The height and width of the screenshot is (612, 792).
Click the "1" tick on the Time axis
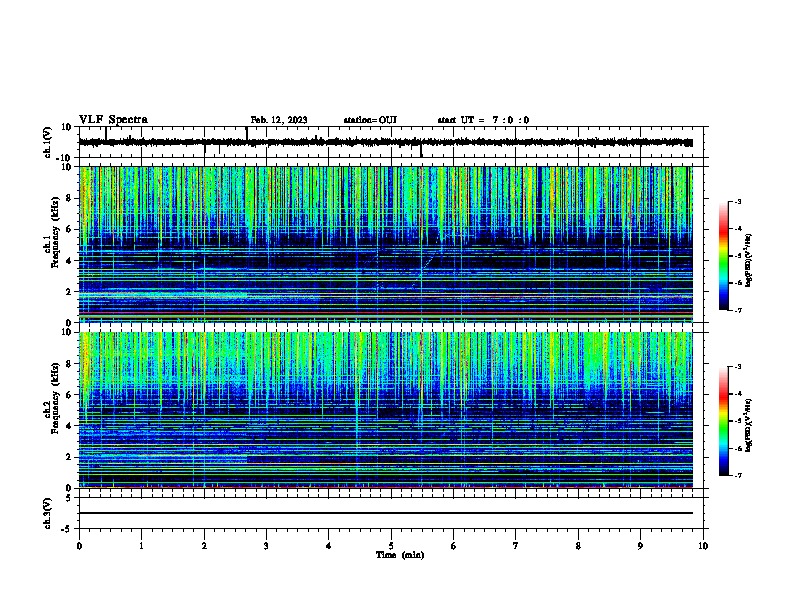click(x=141, y=546)
